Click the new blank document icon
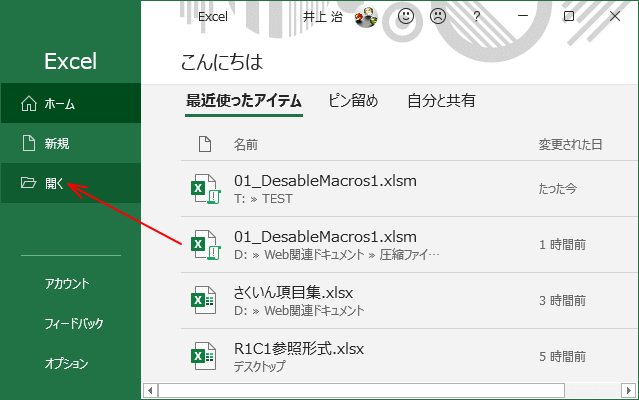Image resolution: width=639 pixels, height=400 pixels. (29, 143)
